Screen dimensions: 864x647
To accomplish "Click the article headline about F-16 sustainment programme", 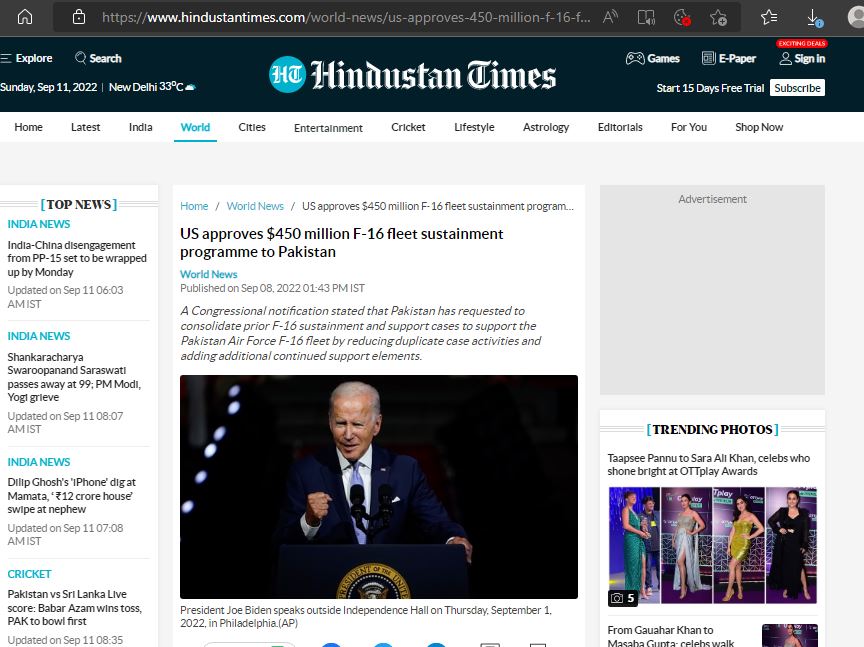I will (342, 242).
